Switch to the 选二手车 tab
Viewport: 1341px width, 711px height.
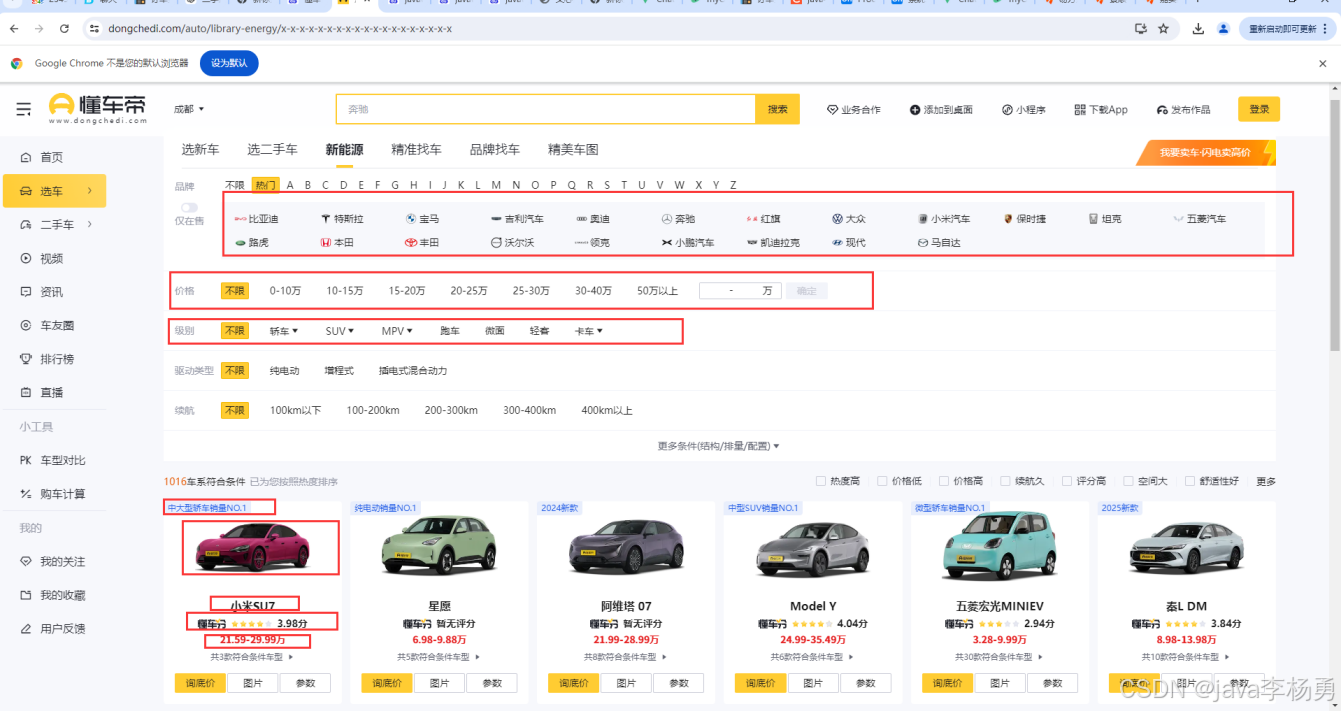click(272, 150)
